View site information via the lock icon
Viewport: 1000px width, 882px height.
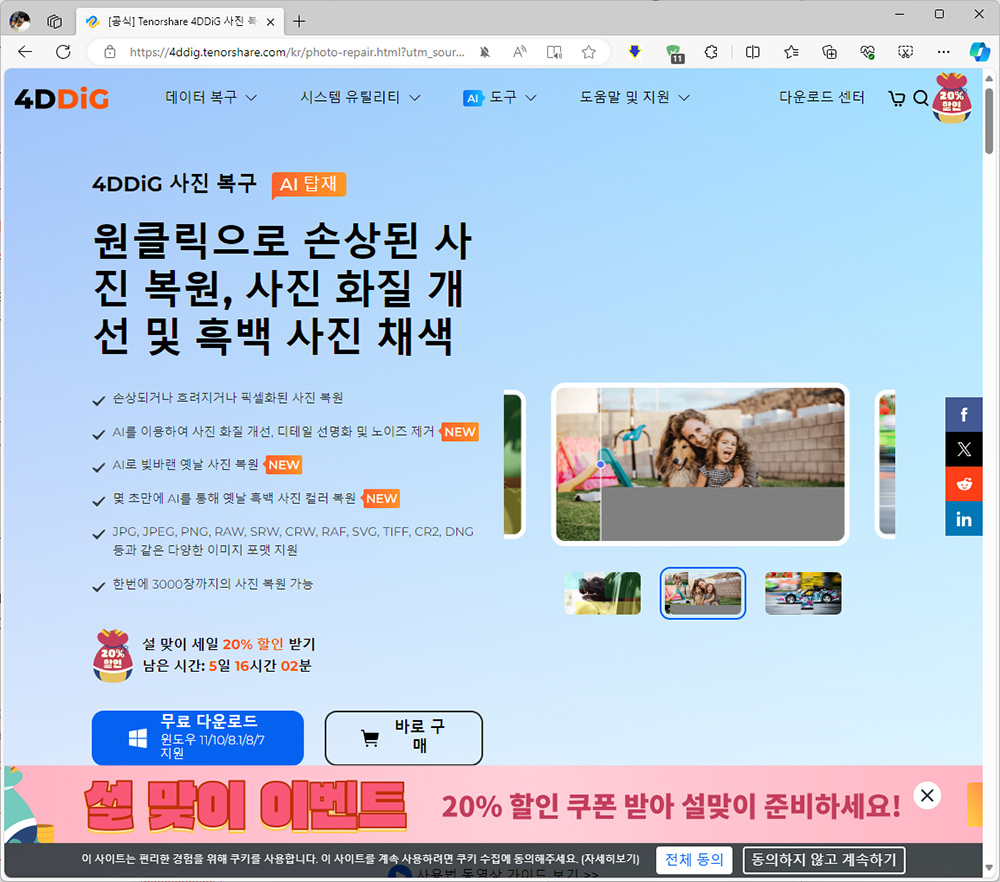point(110,52)
